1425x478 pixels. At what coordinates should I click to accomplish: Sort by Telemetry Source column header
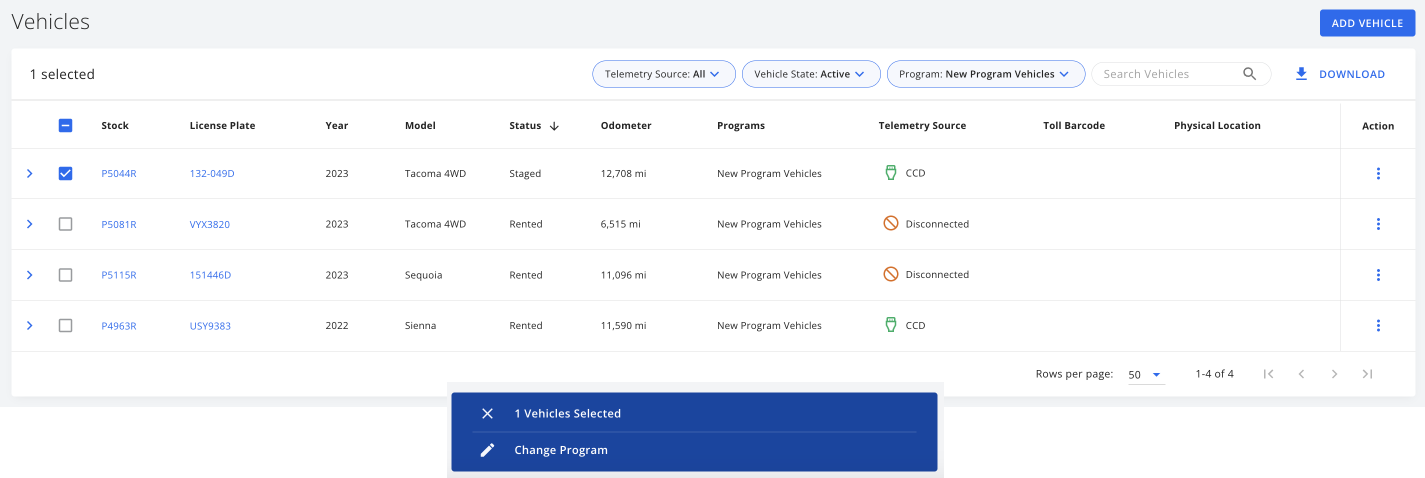922,126
